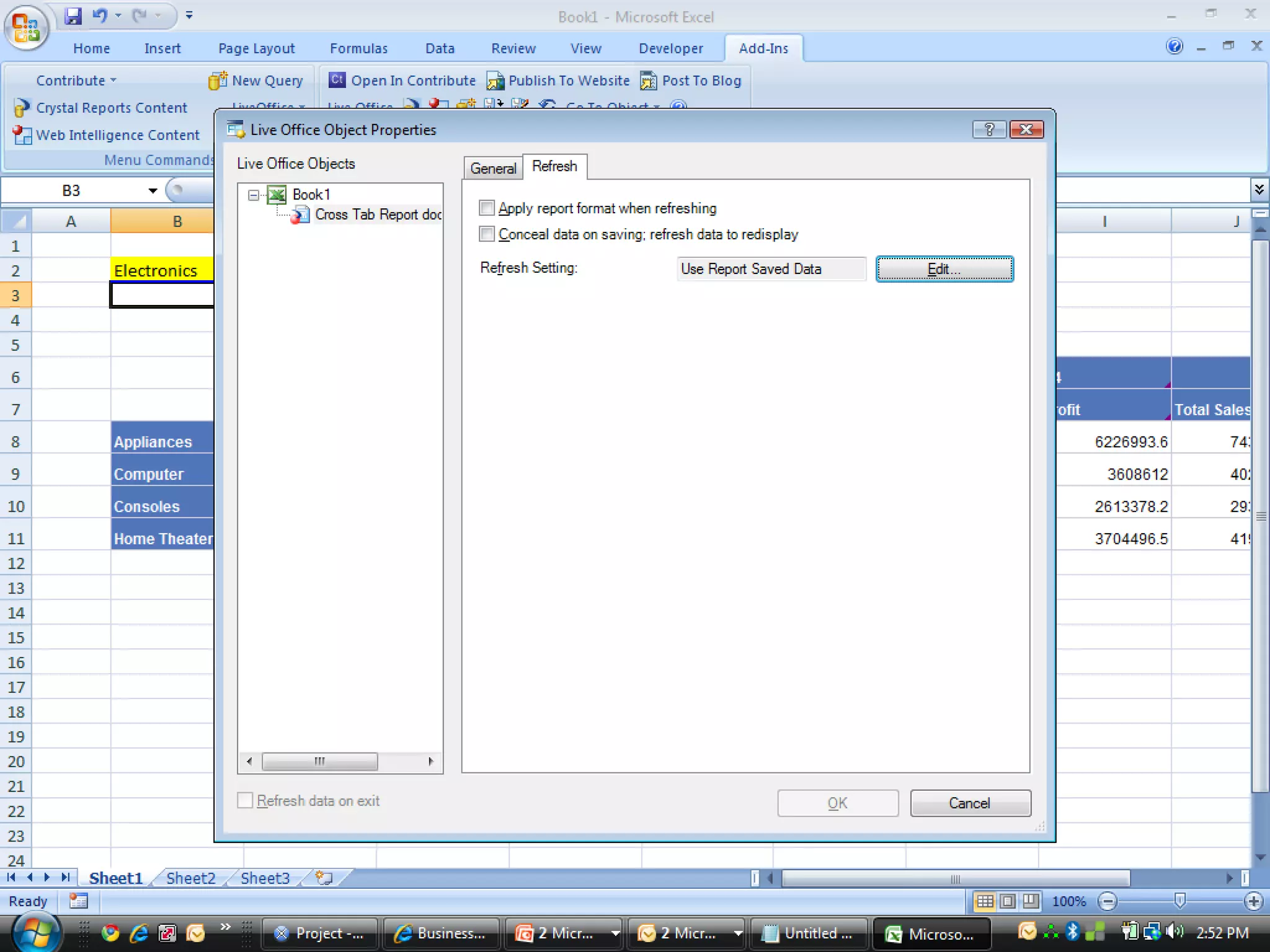Open the Contribute dropdown menu
The height and width of the screenshot is (952, 1270).
[76, 81]
